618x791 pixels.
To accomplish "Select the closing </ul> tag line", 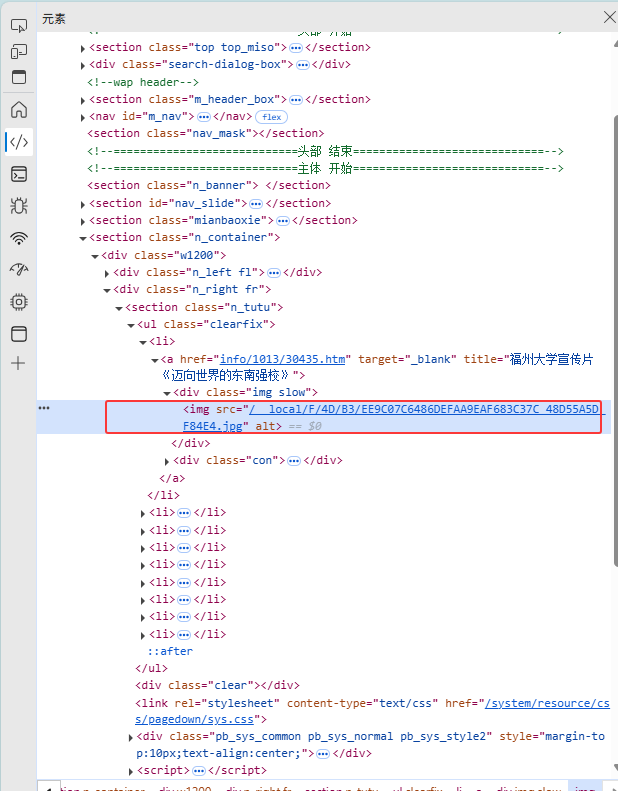I will (151, 668).
